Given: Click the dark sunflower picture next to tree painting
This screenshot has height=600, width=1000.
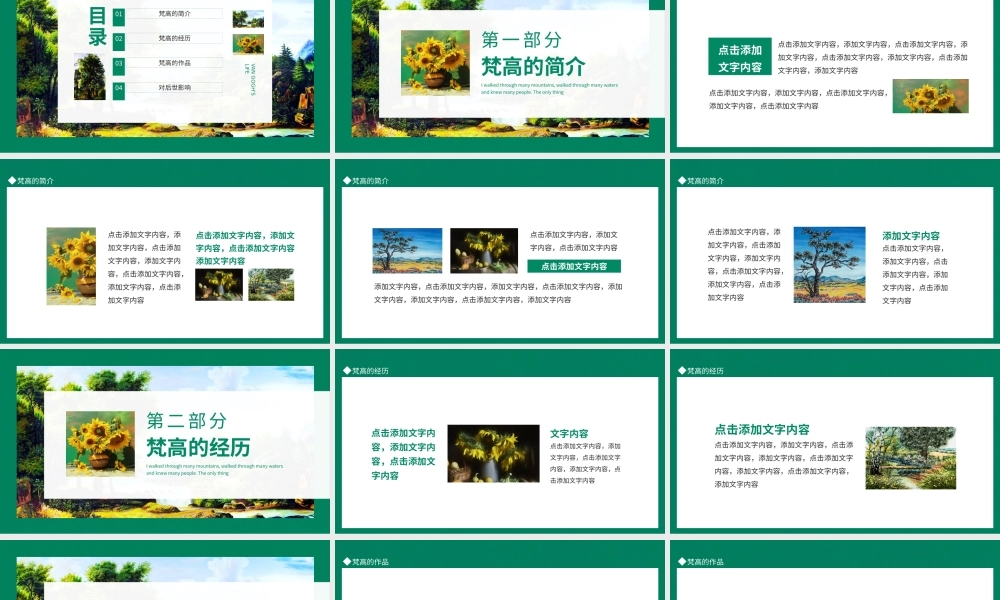Looking at the screenshot, I should (x=484, y=251).
